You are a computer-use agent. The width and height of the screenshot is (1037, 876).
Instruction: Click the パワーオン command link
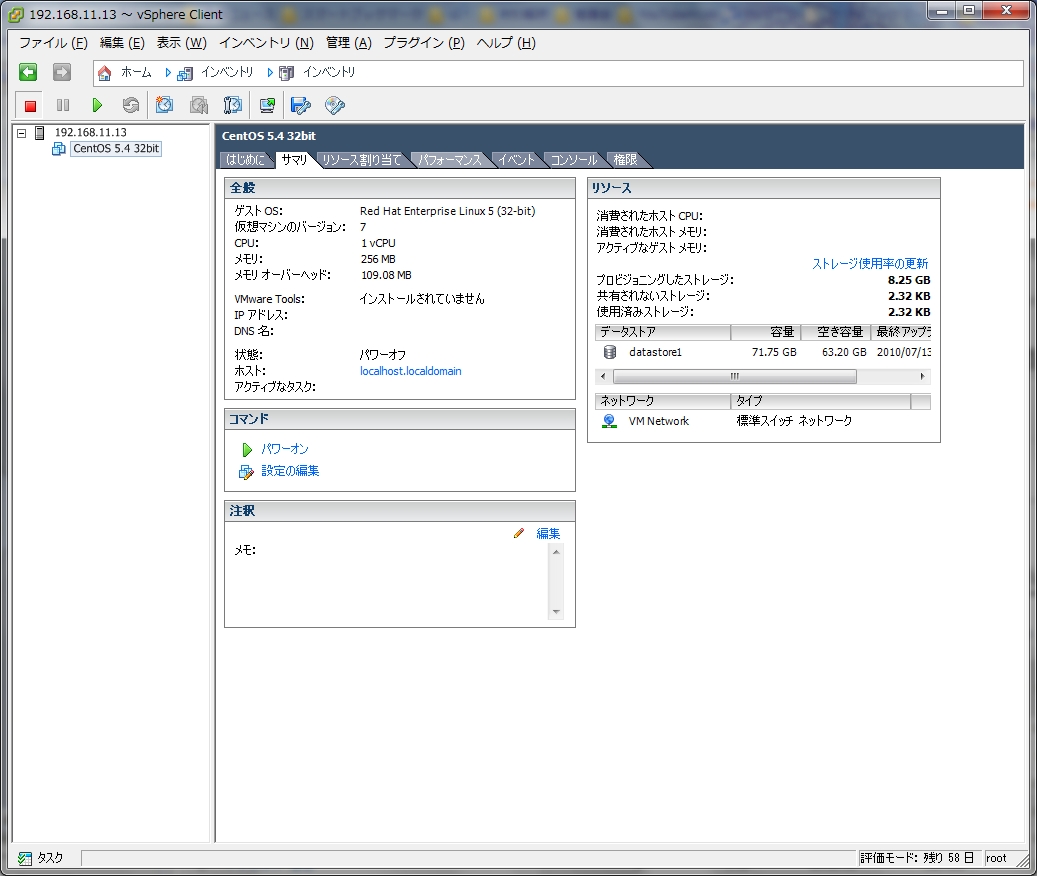click(x=285, y=450)
